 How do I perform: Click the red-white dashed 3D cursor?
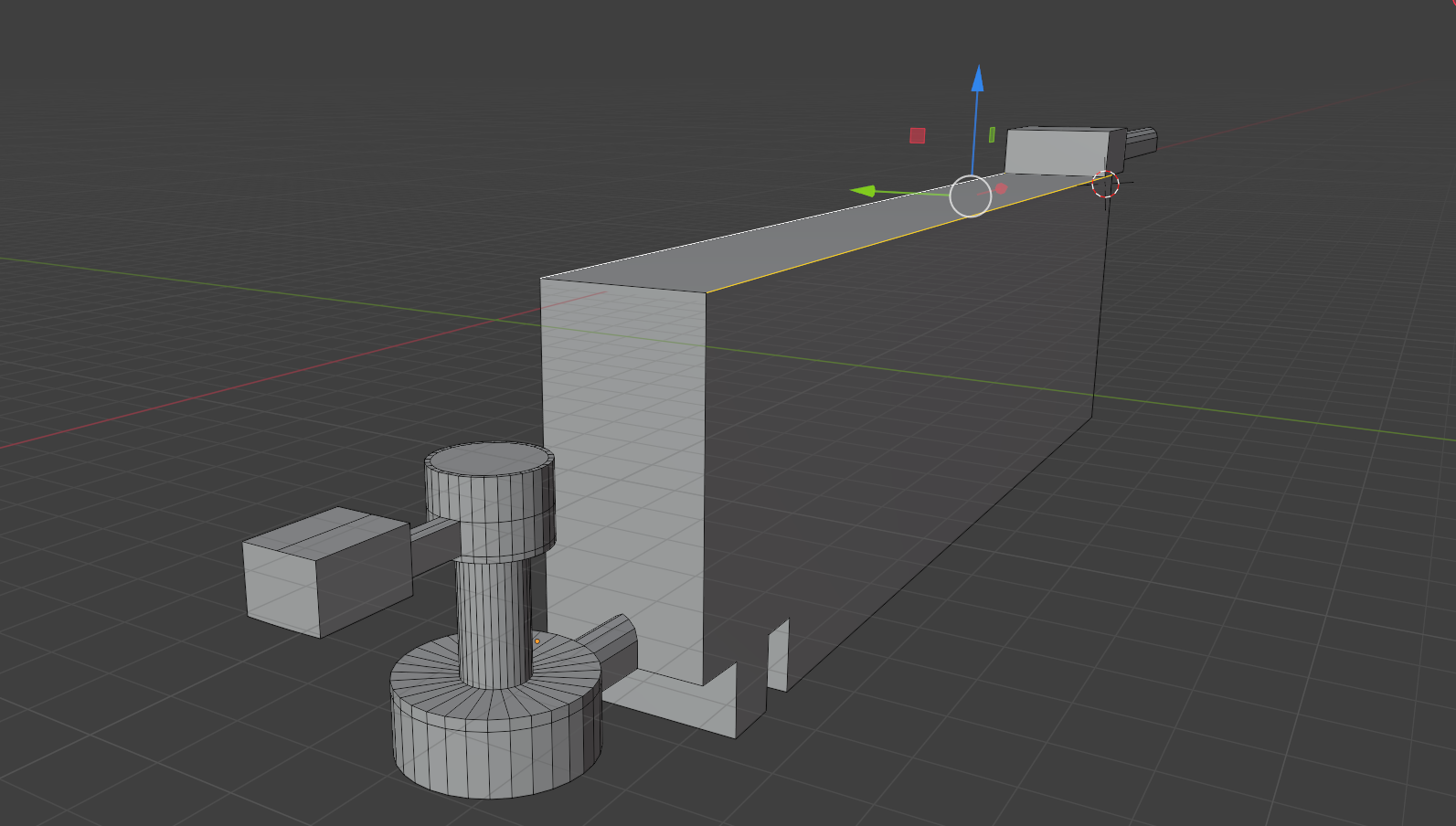click(x=1105, y=185)
